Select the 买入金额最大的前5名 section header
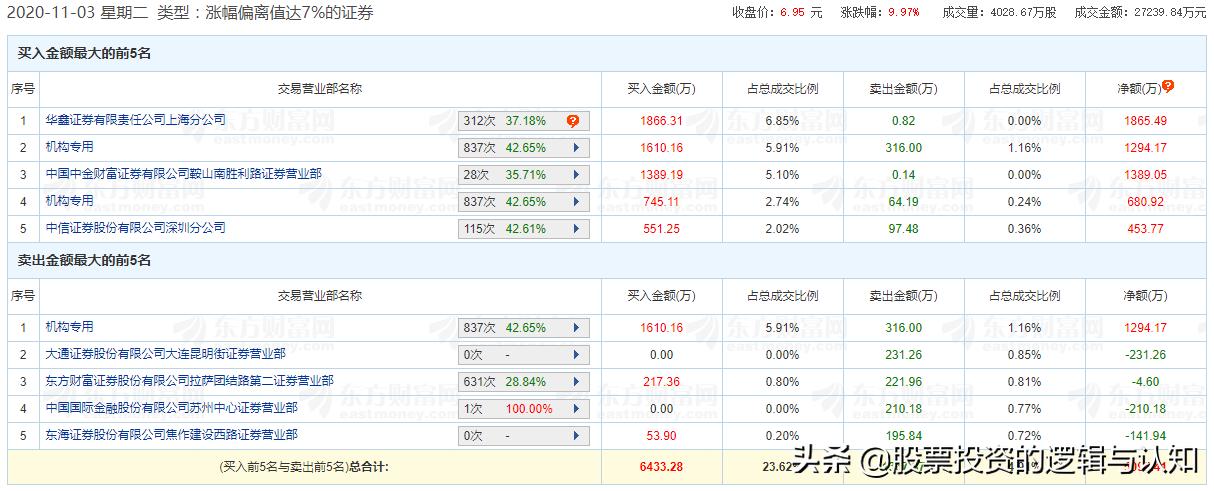The image size is (1214, 491). 84,53
